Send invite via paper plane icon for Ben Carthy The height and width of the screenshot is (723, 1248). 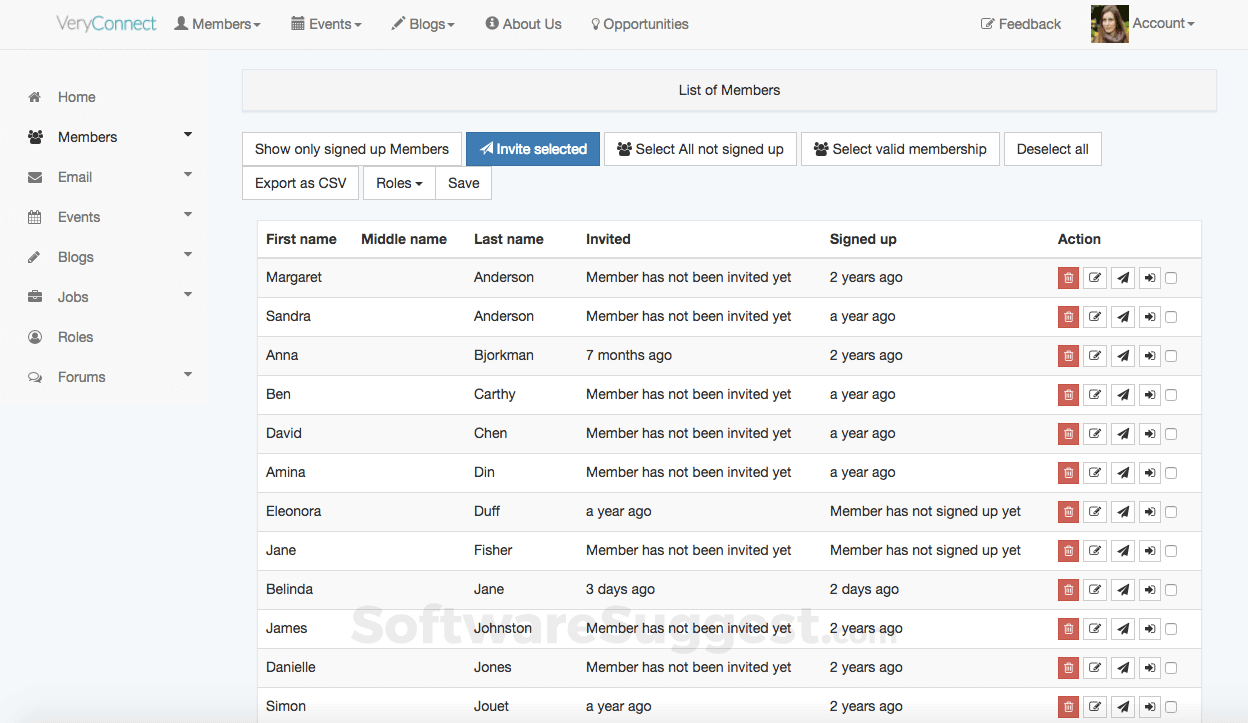1123,395
